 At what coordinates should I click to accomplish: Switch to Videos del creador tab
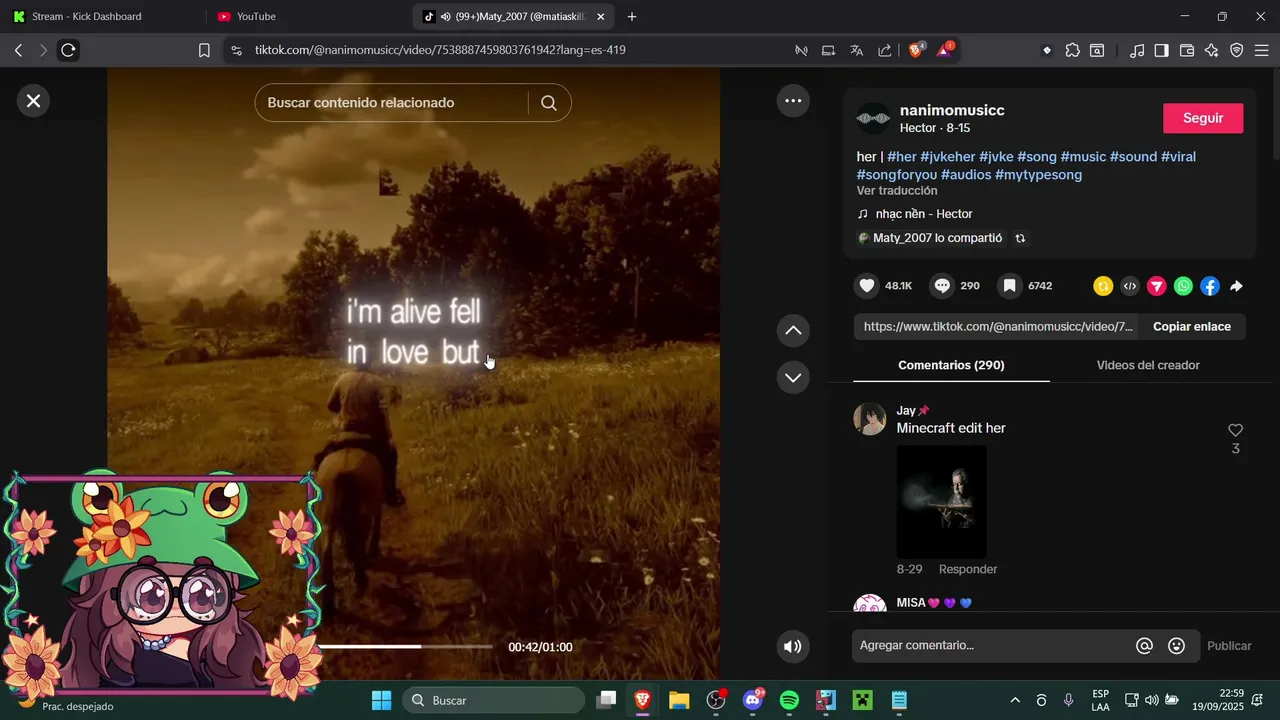(1148, 365)
